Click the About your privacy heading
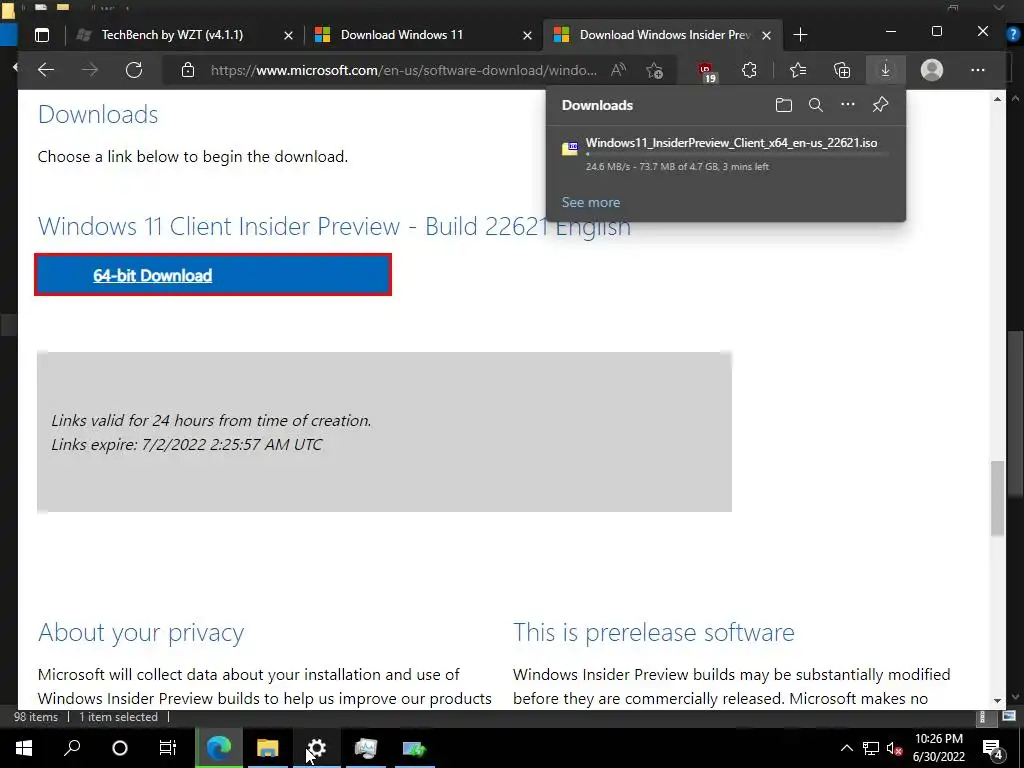 tap(141, 632)
